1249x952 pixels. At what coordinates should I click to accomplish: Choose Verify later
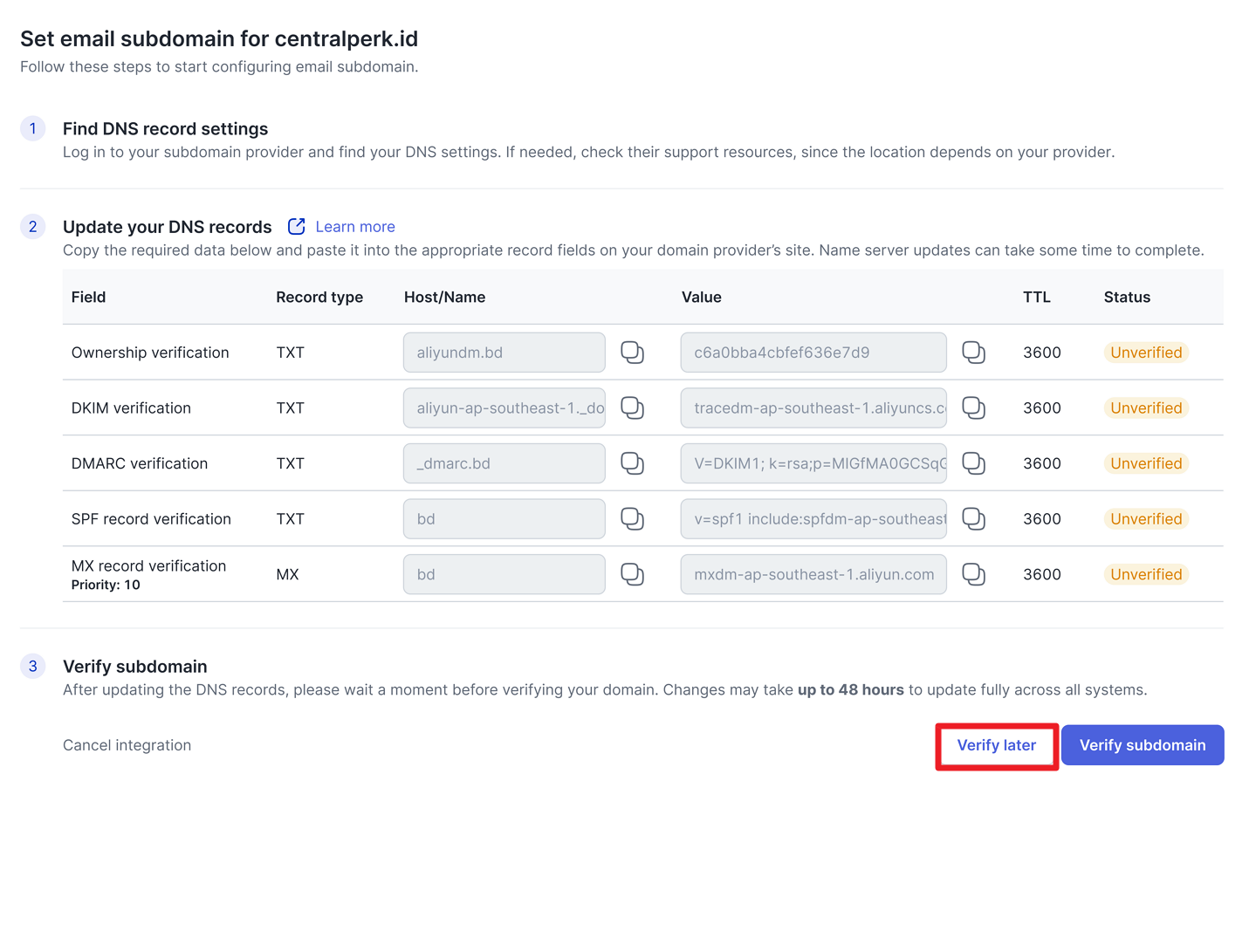tap(996, 745)
